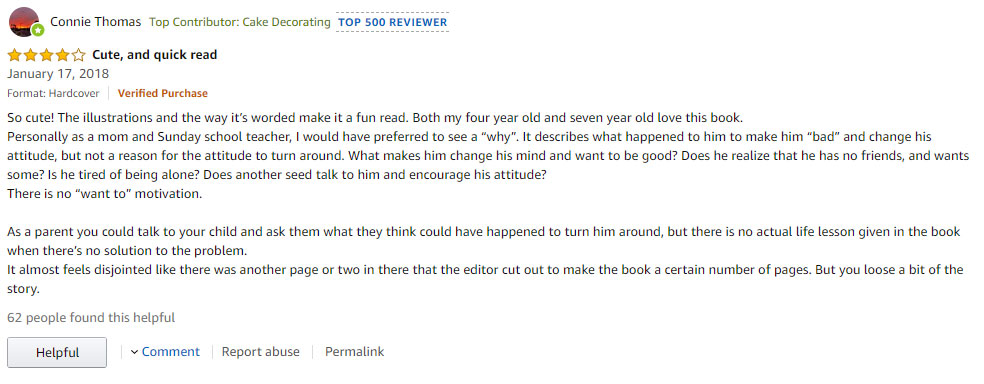
Task: Click the Verified Purchase label
Action: [x=163, y=93]
